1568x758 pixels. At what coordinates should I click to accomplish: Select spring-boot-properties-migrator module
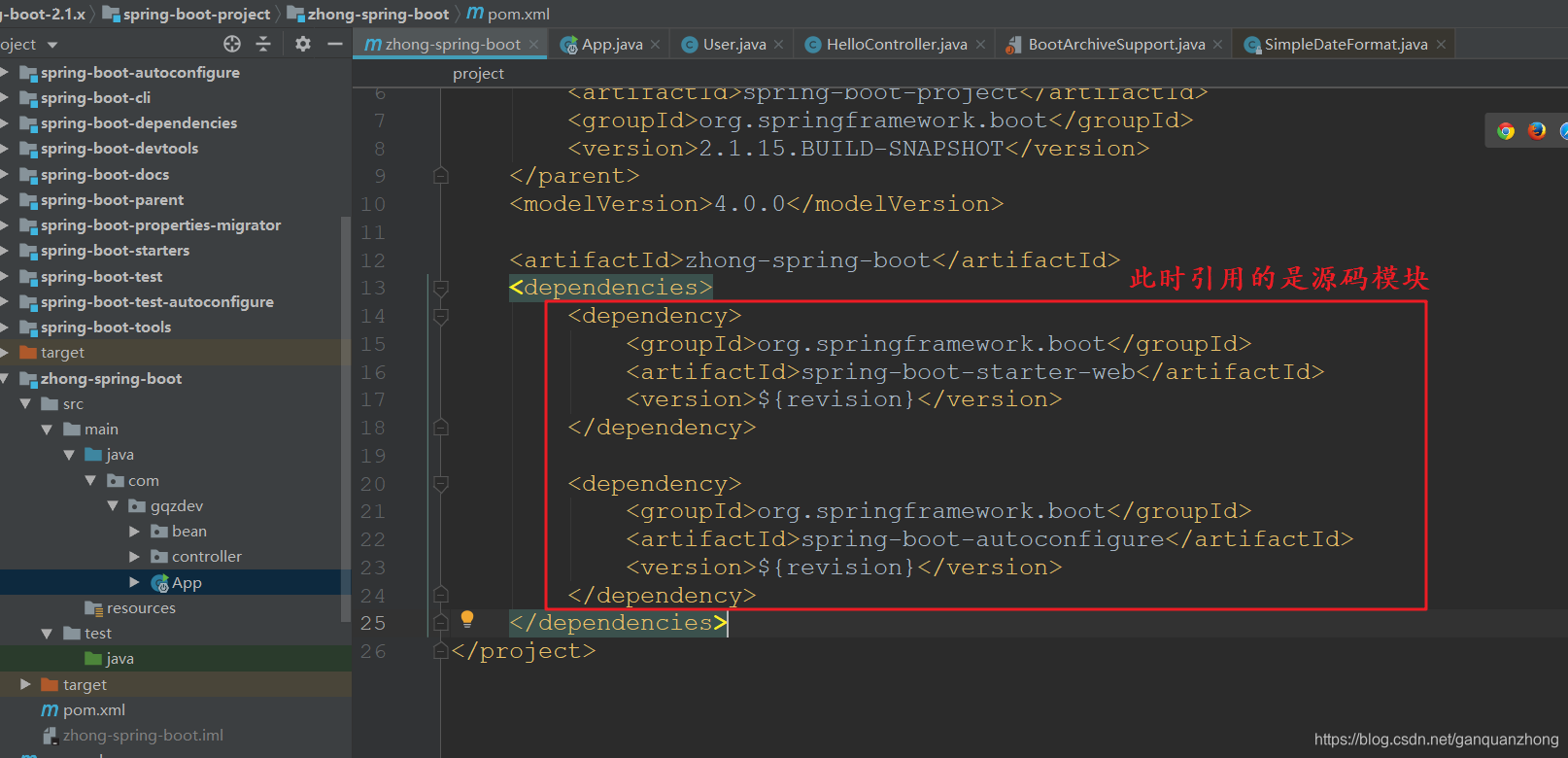(160, 225)
